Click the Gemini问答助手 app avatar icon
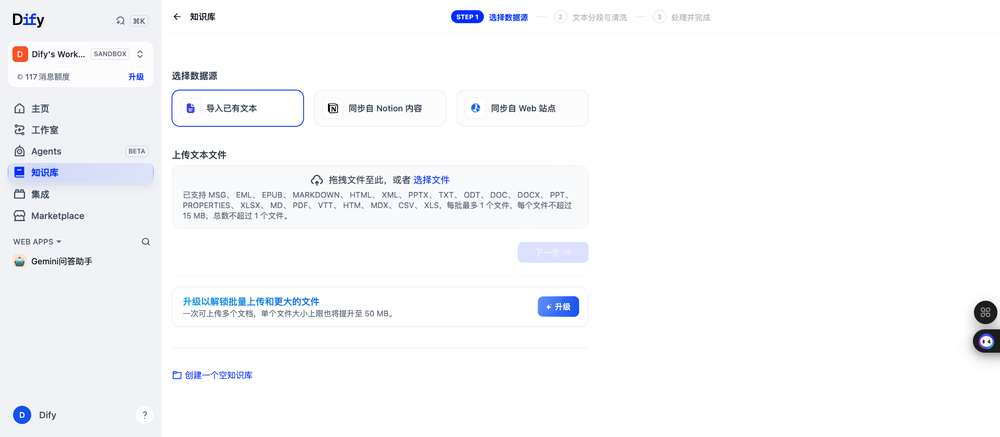Viewport: 1000px width, 437px height. [x=20, y=262]
